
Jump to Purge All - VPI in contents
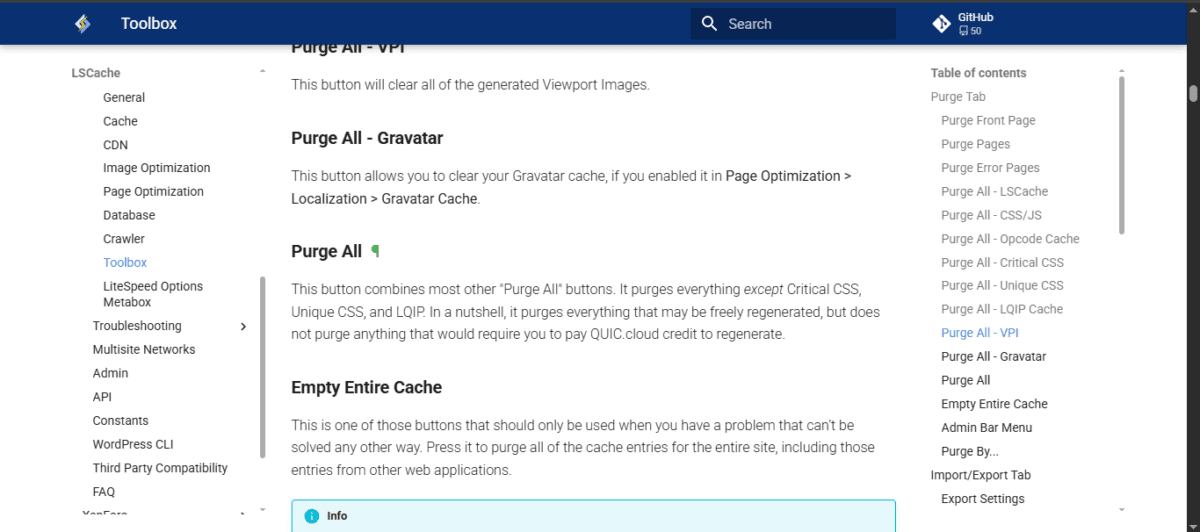click(980, 333)
